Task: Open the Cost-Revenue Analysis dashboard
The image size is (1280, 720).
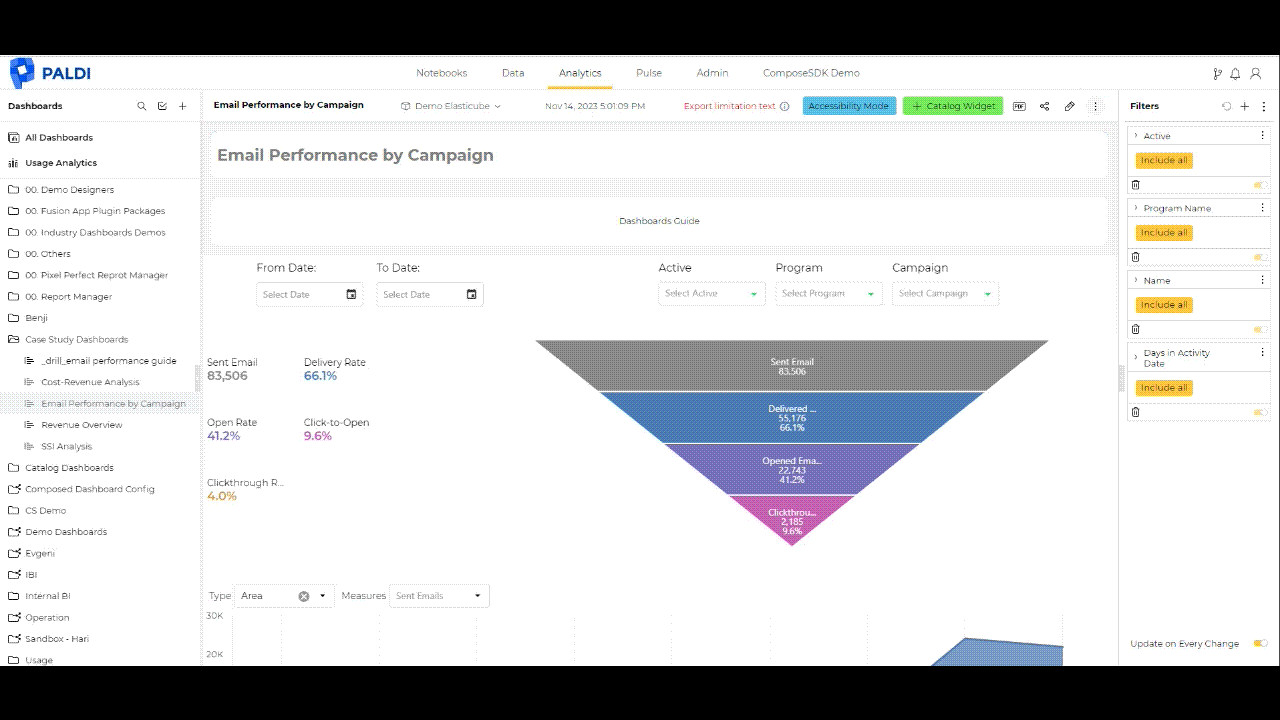Action: point(90,382)
